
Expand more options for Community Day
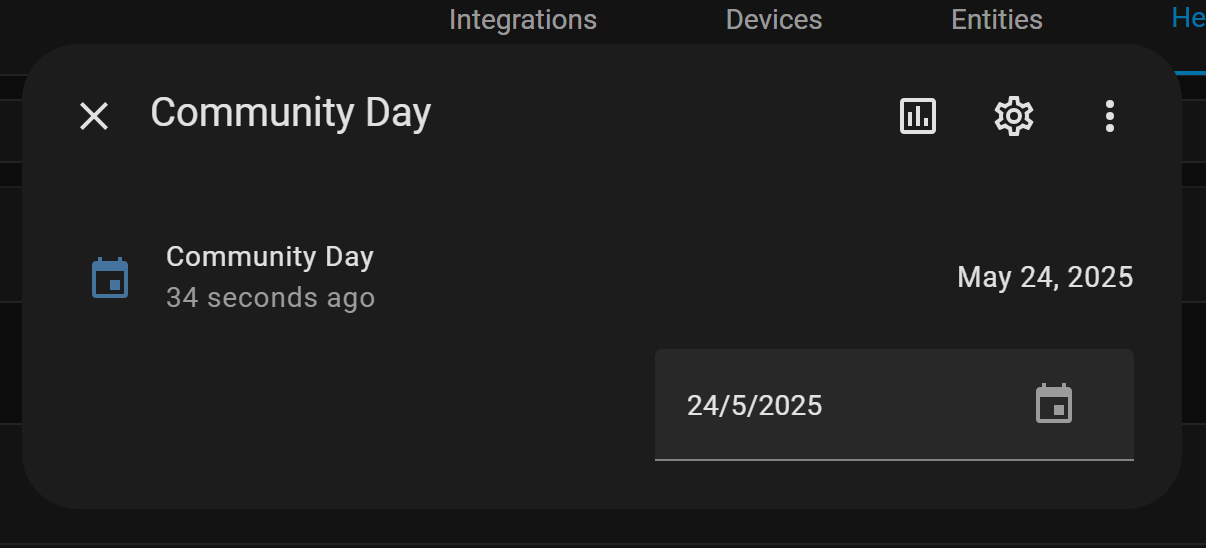pos(1109,116)
